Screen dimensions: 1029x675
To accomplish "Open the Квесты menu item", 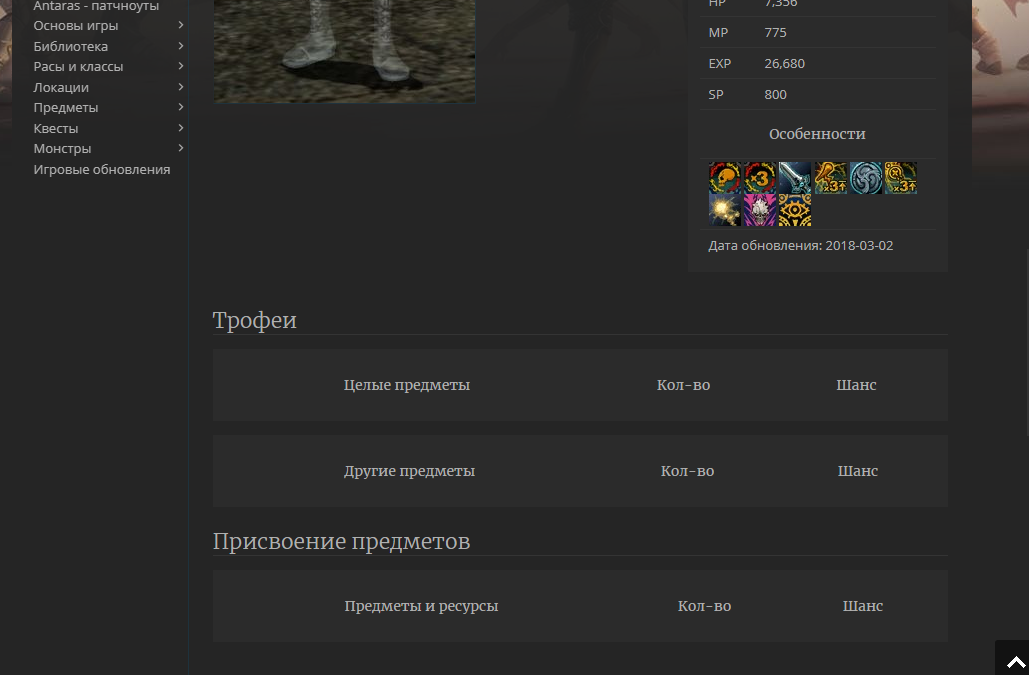I will (x=56, y=128).
